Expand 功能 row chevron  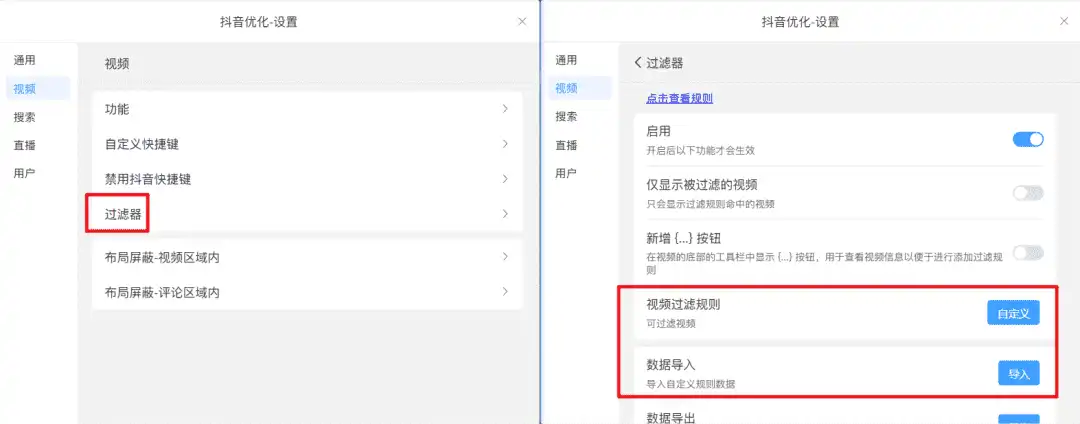point(505,109)
